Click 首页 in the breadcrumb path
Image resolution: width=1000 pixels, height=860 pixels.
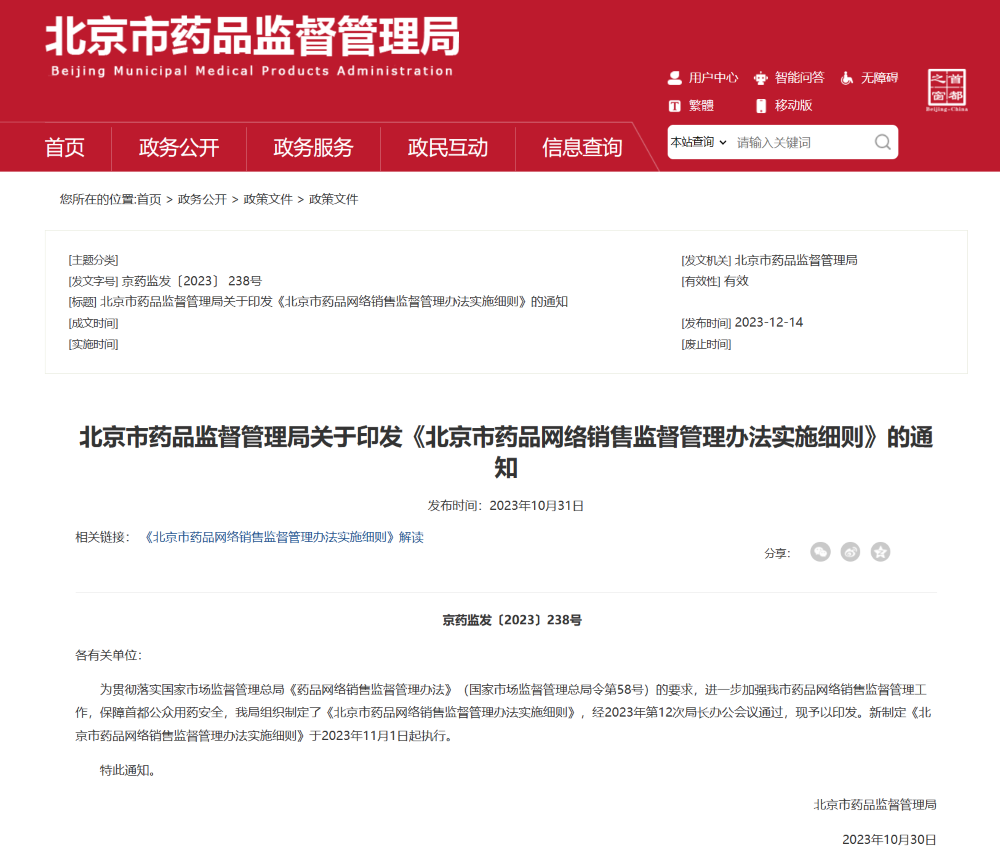pos(149,199)
